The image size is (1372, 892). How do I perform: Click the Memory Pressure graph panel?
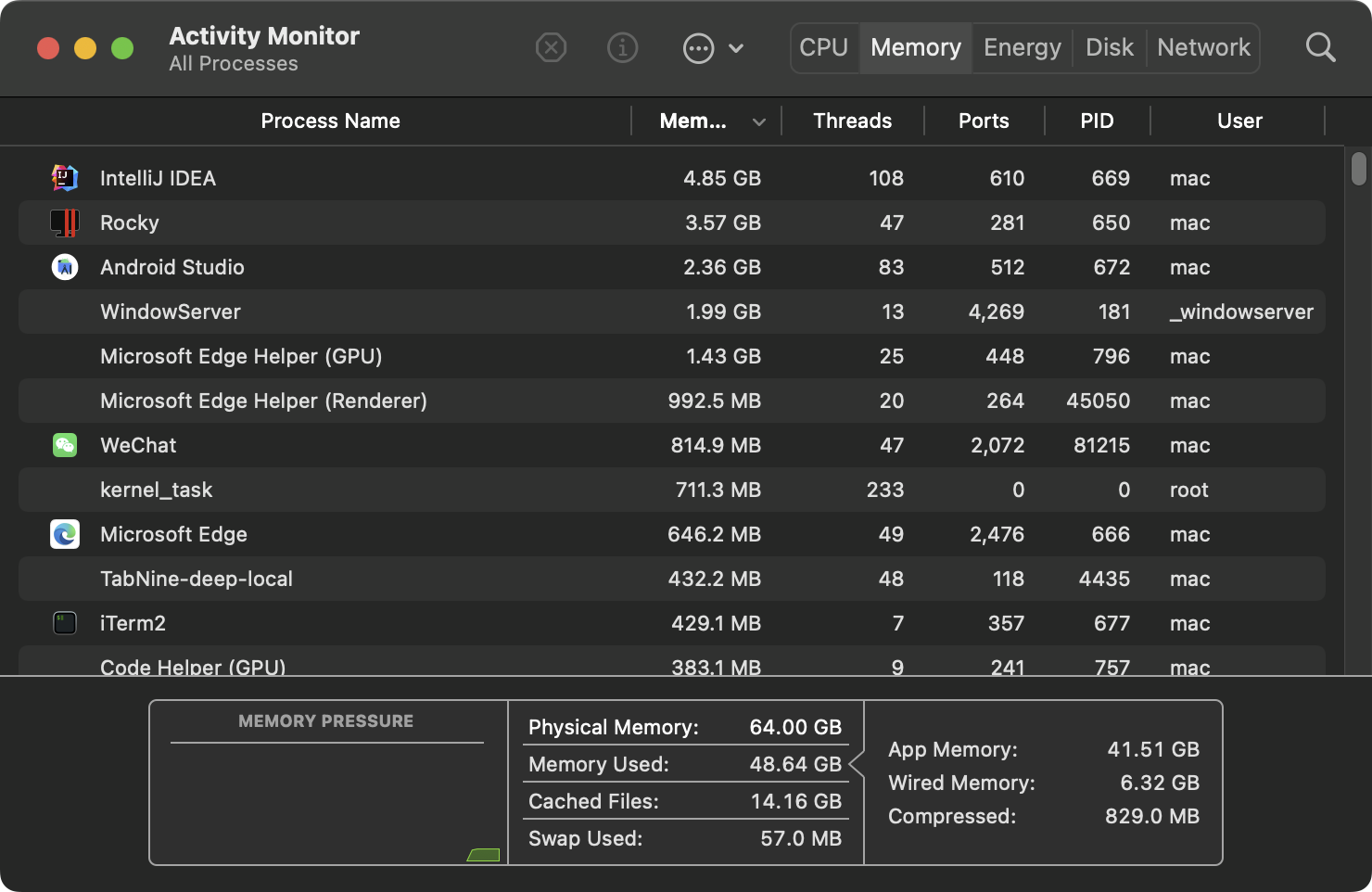pos(328,783)
